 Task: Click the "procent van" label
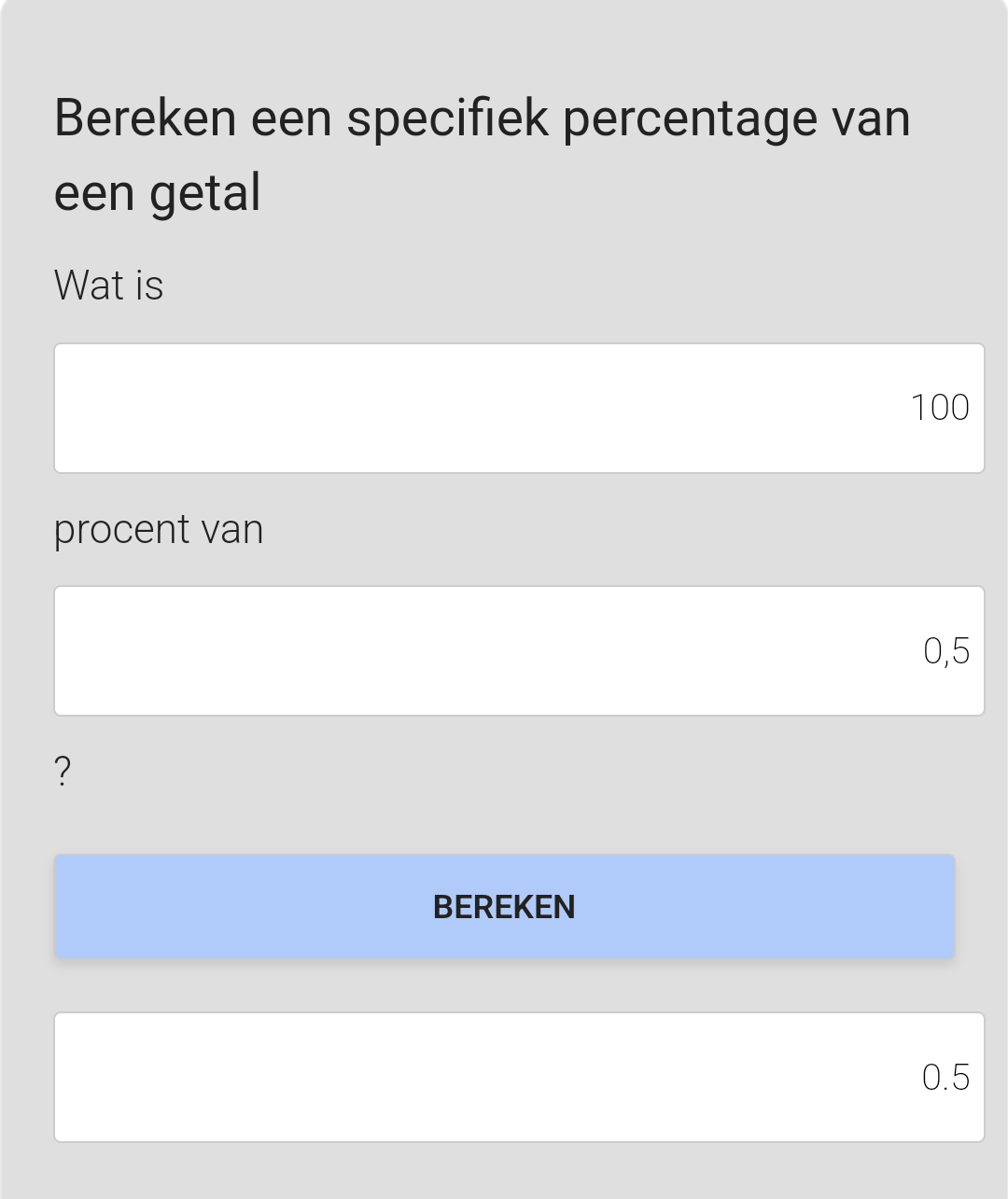[x=159, y=530]
